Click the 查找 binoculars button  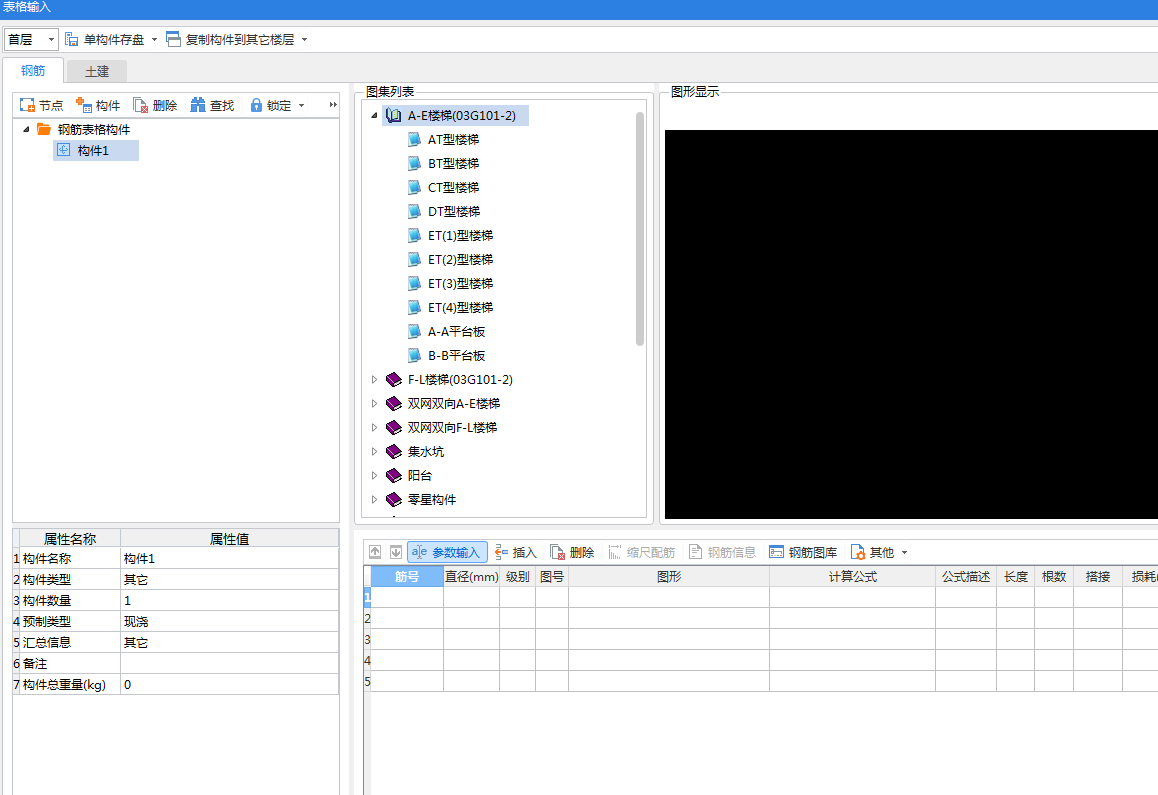[x=212, y=106]
